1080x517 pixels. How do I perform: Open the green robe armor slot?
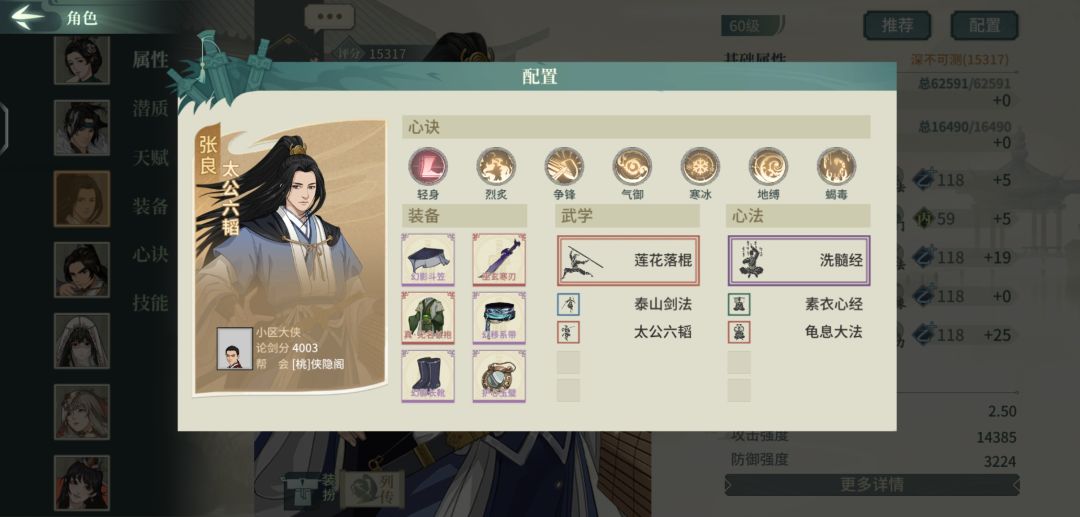(x=428, y=317)
